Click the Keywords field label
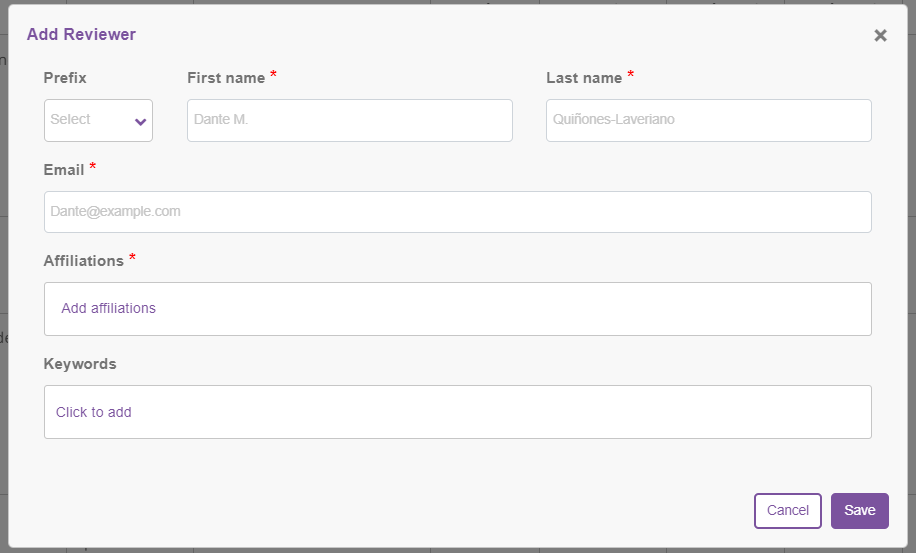 coord(80,364)
